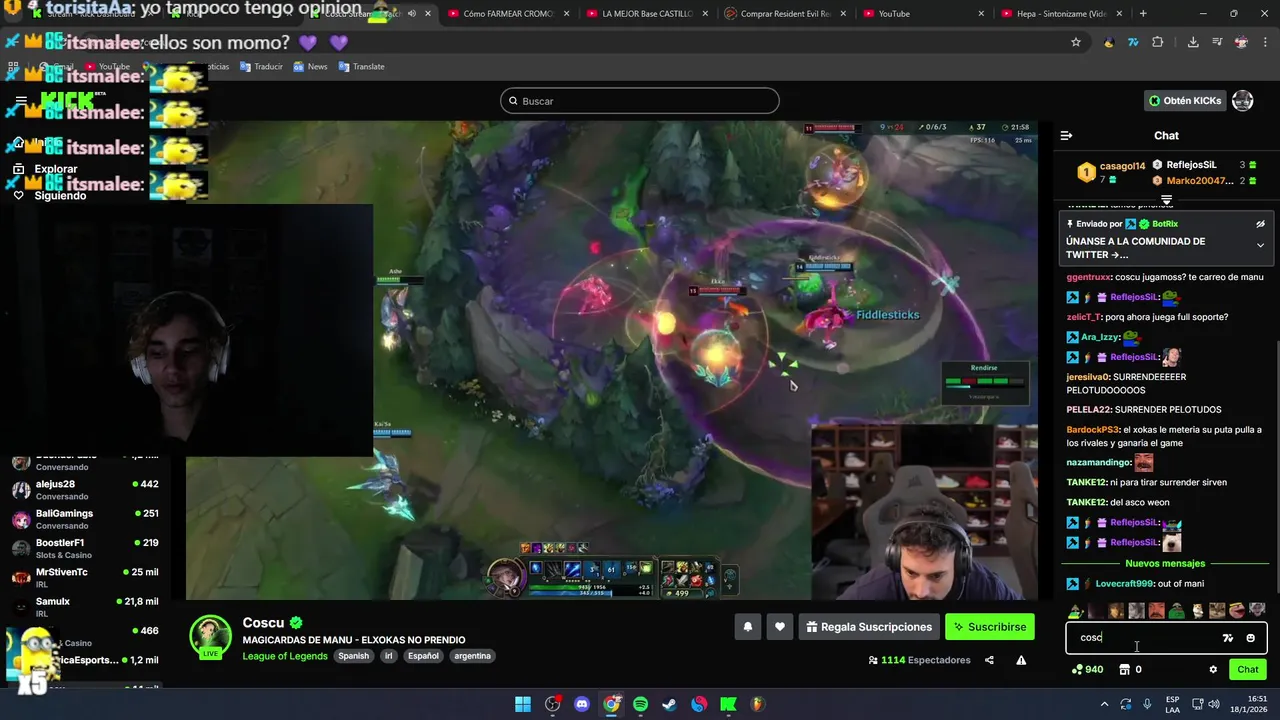Open browser extensions puzzle icon
Screen dimensions: 1280x720
point(1158,42)
